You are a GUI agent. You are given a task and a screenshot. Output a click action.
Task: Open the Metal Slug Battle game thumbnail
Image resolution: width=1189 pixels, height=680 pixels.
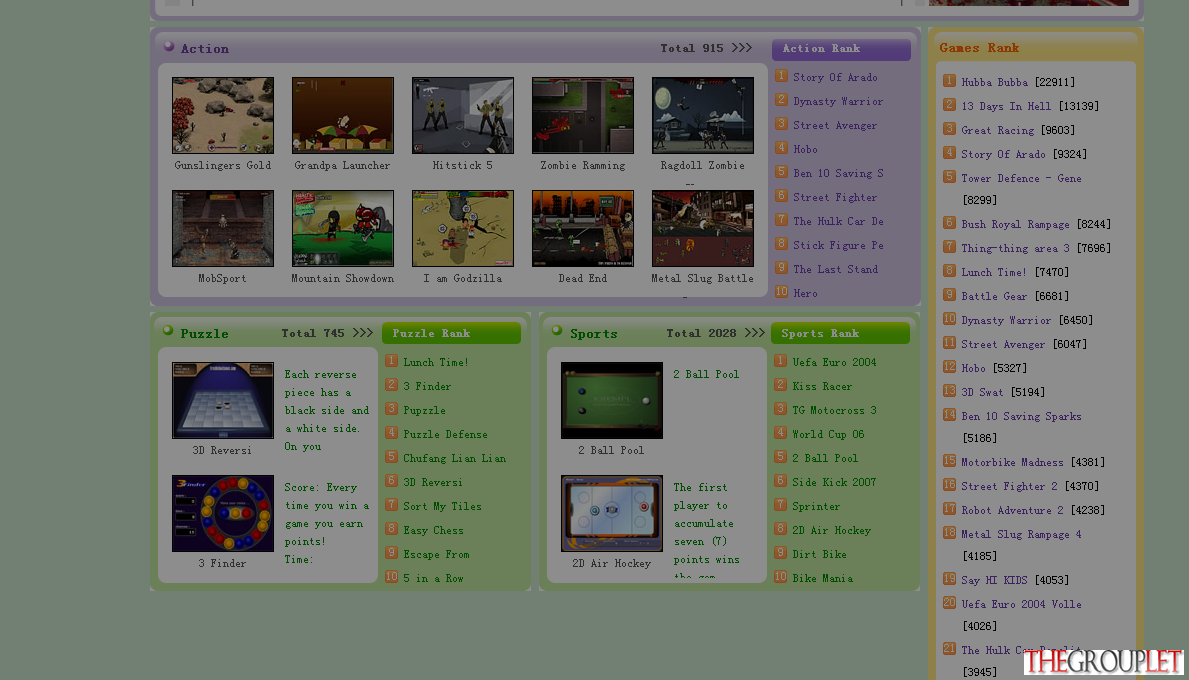point(703,228)
